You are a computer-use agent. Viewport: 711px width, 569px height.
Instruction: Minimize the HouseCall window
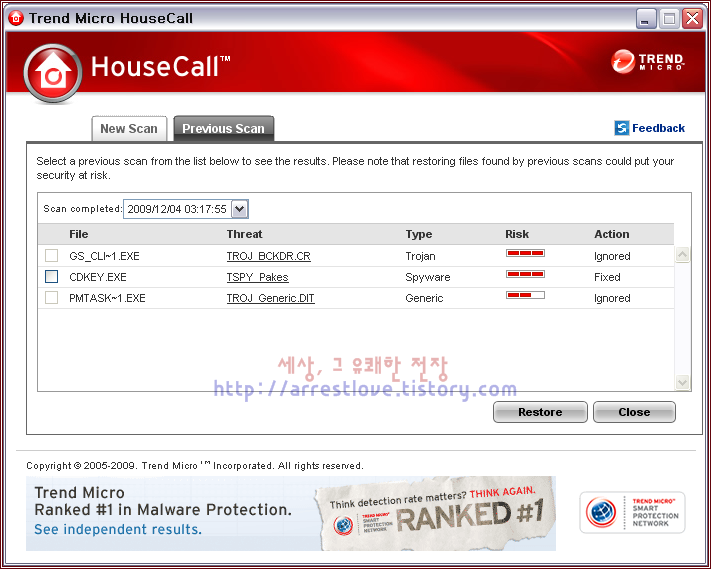pyautogui.click(x=646, y=19)
